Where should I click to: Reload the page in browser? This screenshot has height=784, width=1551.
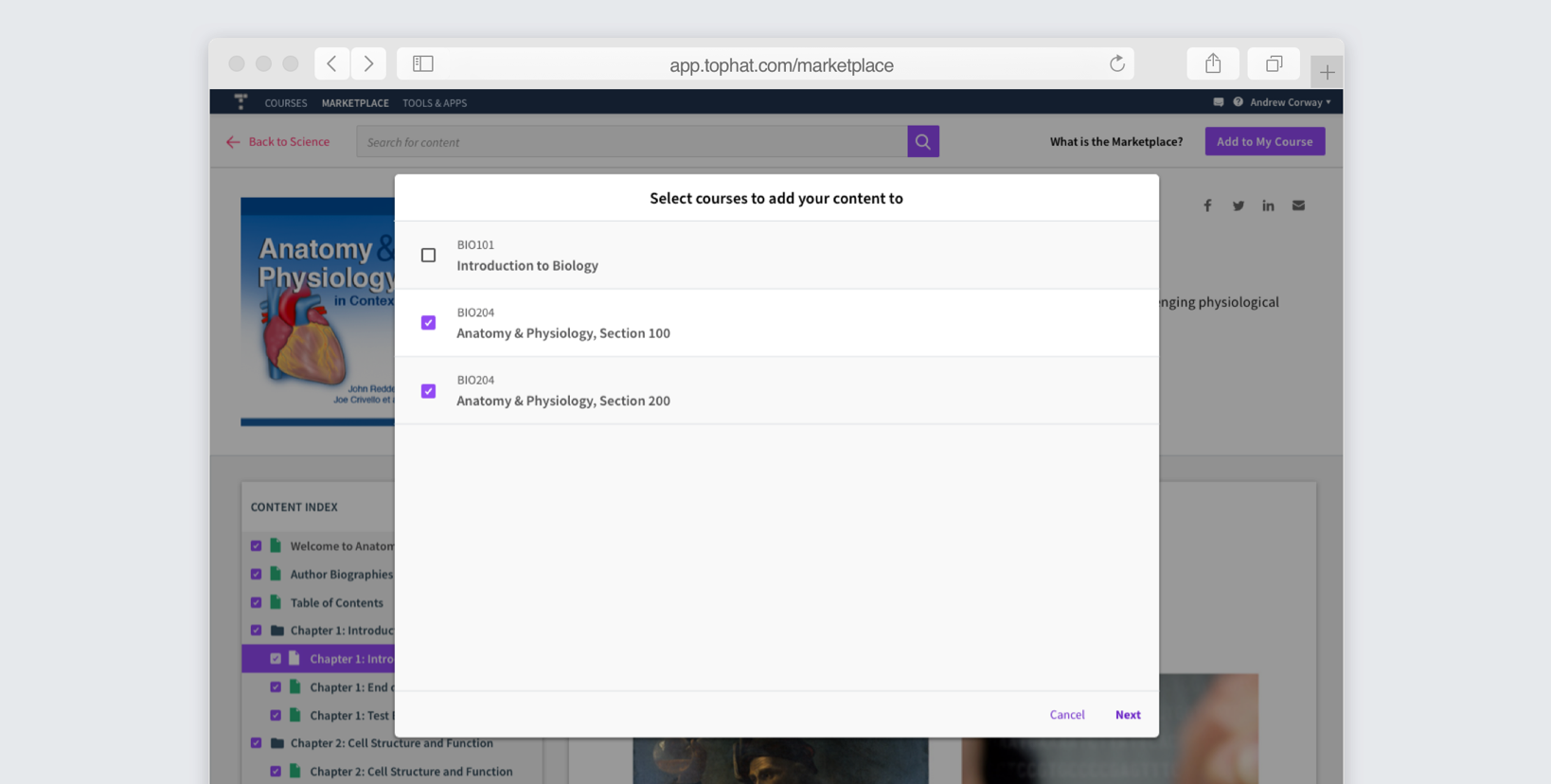(1117, 63)
